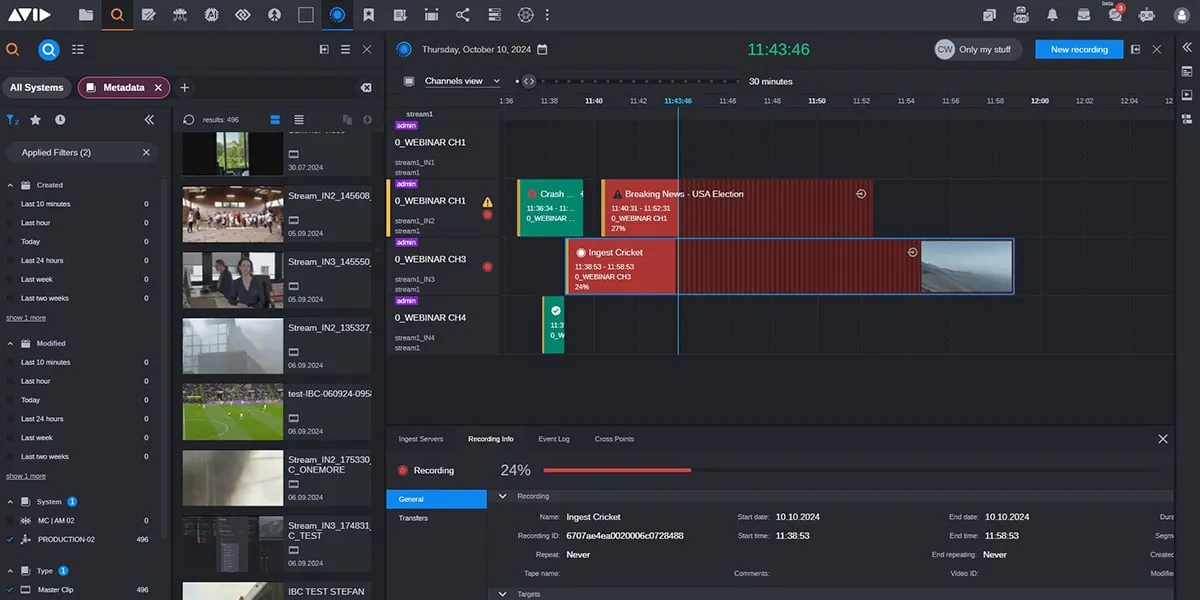Add a new search criteria with plus
The width and height of the screenshot is (1200, 600).
tap(184, 88)
